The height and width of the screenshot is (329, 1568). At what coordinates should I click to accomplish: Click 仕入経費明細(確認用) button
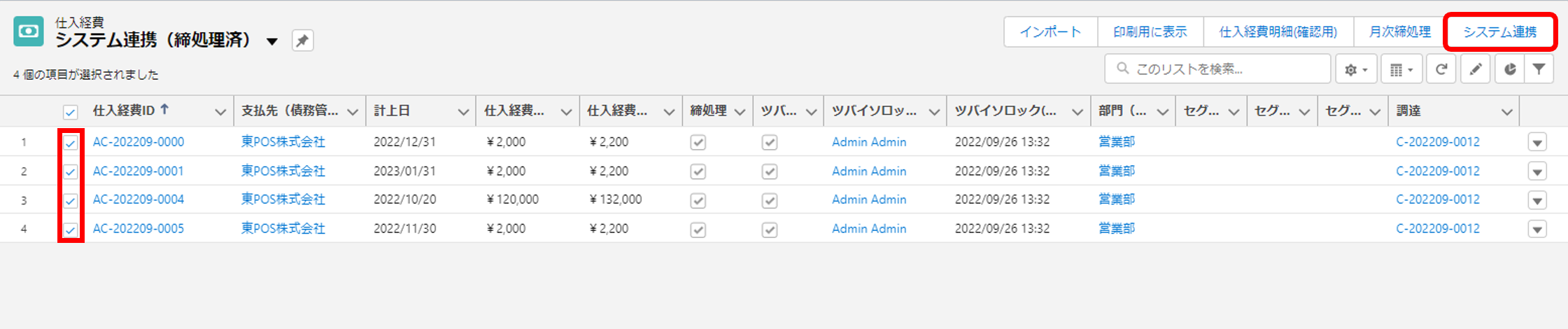1278,31
